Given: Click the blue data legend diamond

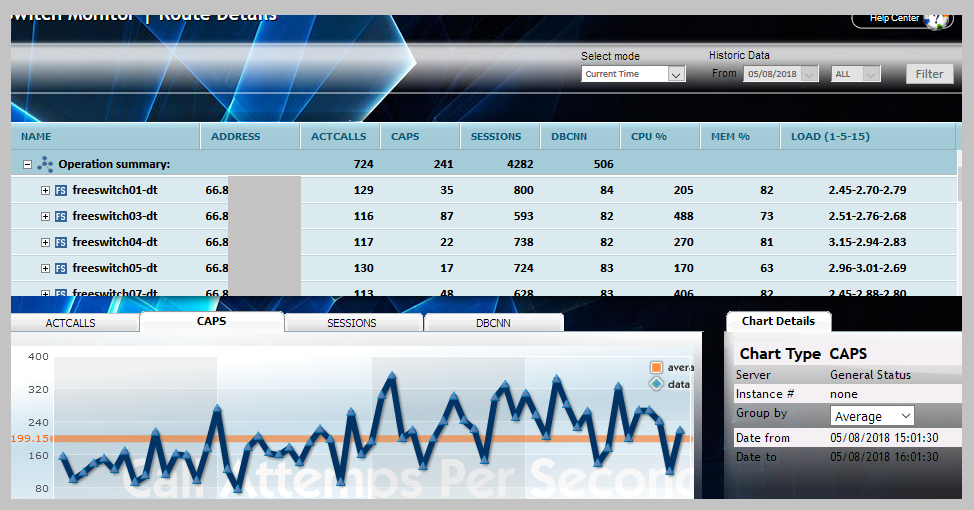Looking at the screenshot, I should click(656, 384).
